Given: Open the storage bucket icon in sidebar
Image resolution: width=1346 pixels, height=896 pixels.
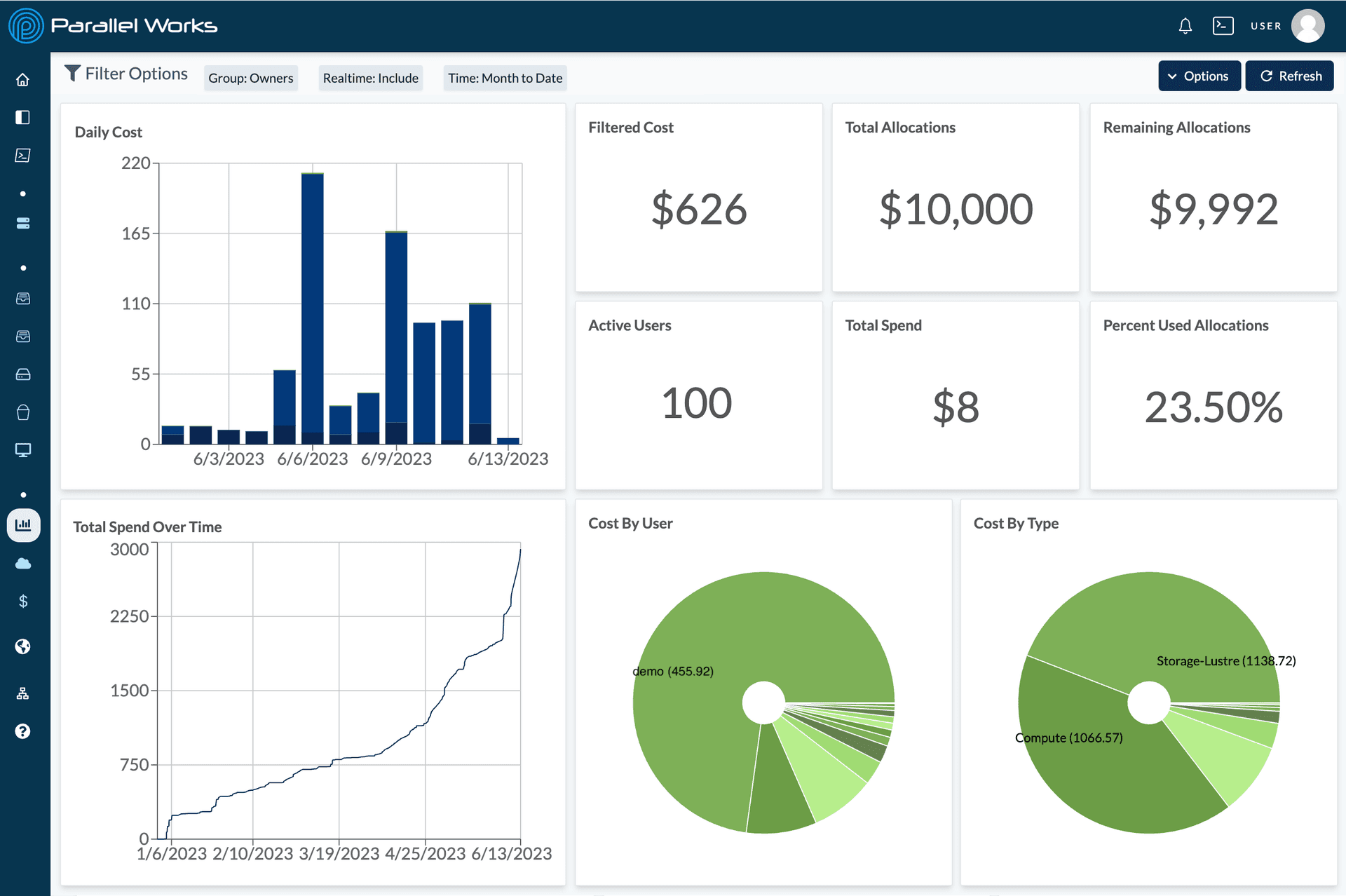Looking at the screenshot, I should pyautogui.click(x=23, y=413).
